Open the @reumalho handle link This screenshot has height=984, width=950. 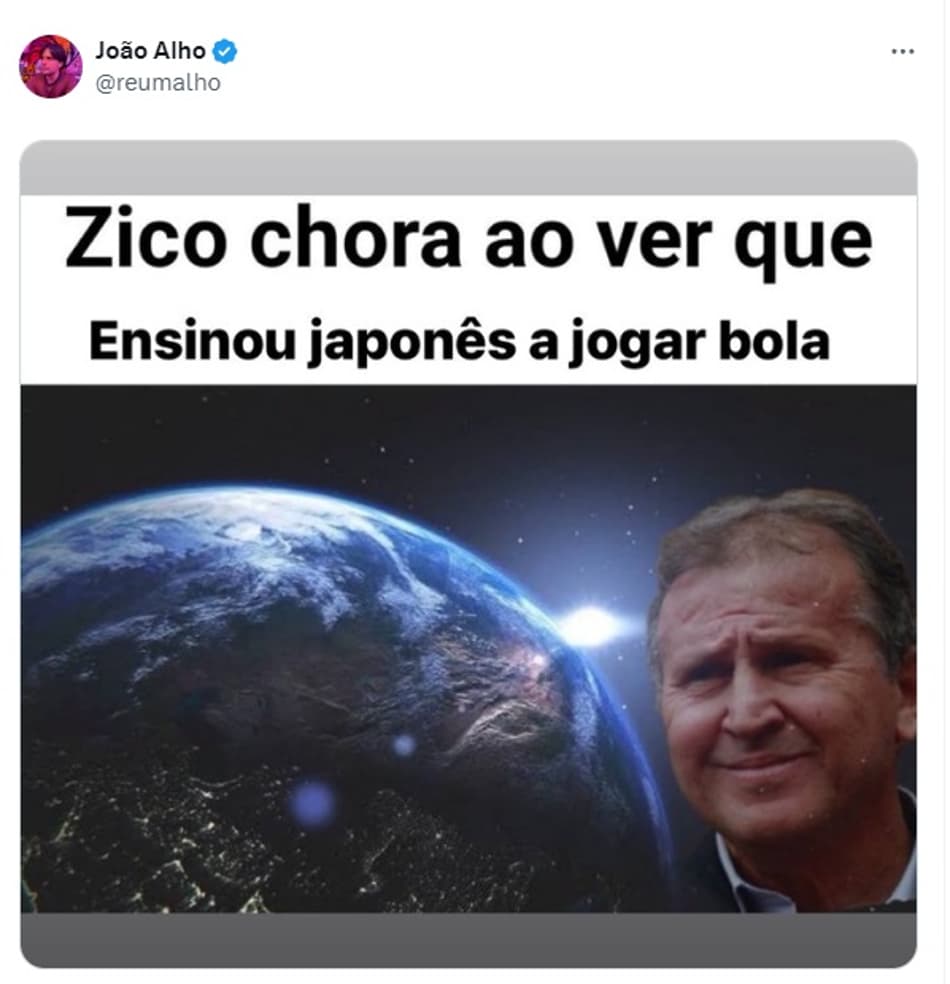[158, 83]
